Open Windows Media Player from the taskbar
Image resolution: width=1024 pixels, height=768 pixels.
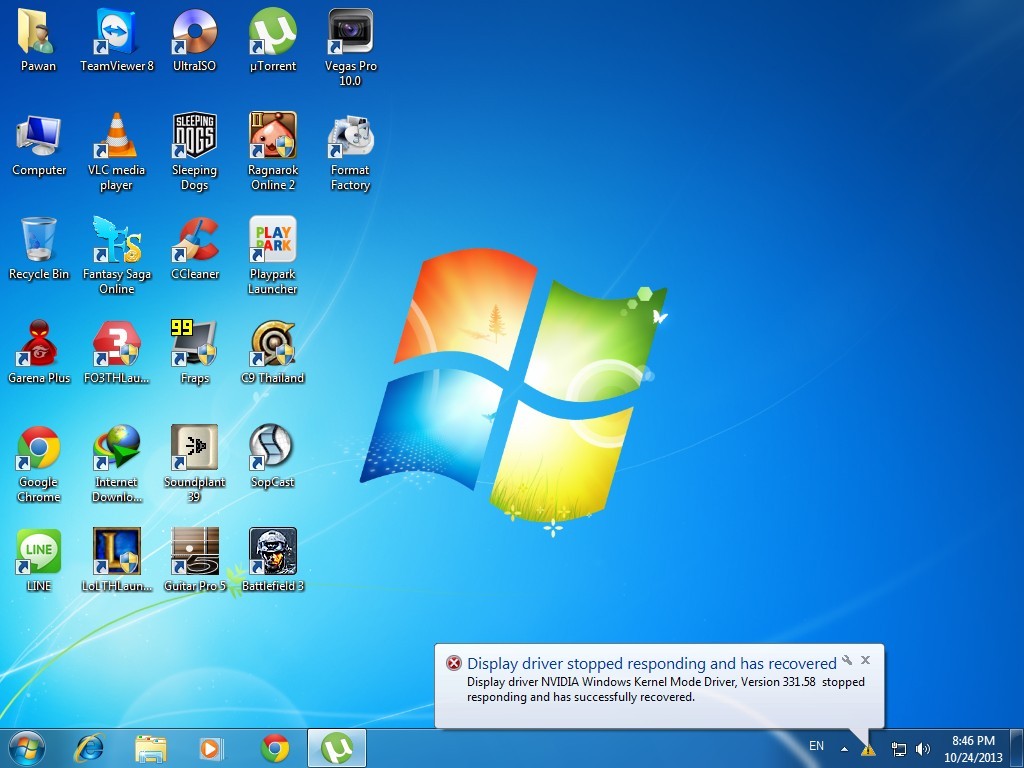coord(212,748)
